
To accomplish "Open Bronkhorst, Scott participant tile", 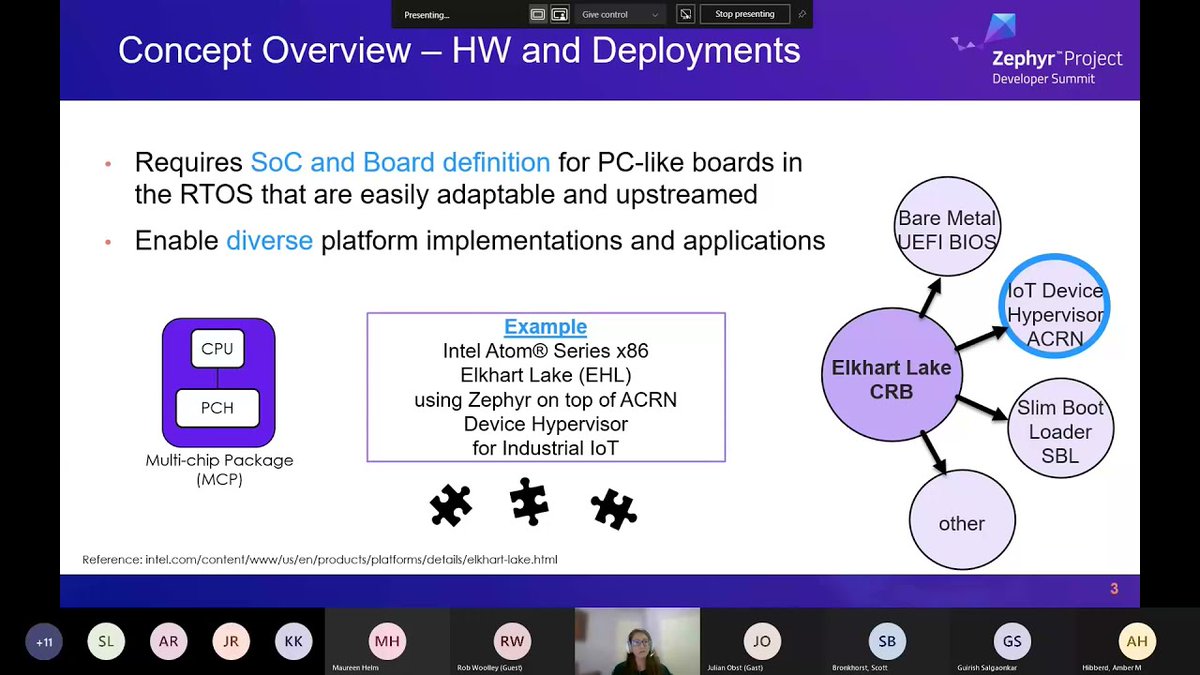I will pos(887,641).
